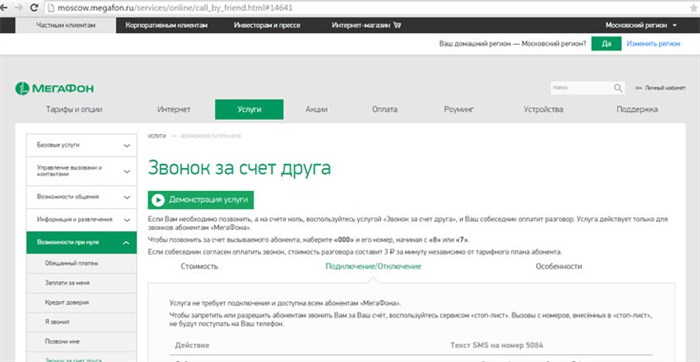This screenshot has width=700, height=362.
Task: Open the Инвесторам и прессе tab
Action: (x=267, y=25)
